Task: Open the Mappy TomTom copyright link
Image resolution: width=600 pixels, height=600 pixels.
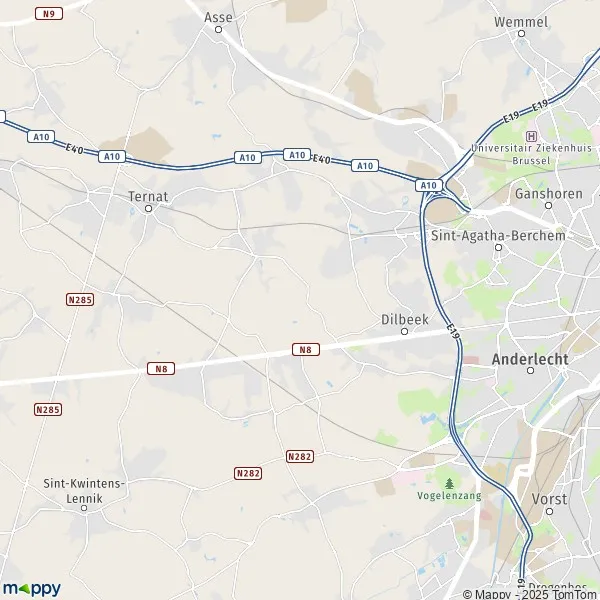Action: click(x=531, y=595)
